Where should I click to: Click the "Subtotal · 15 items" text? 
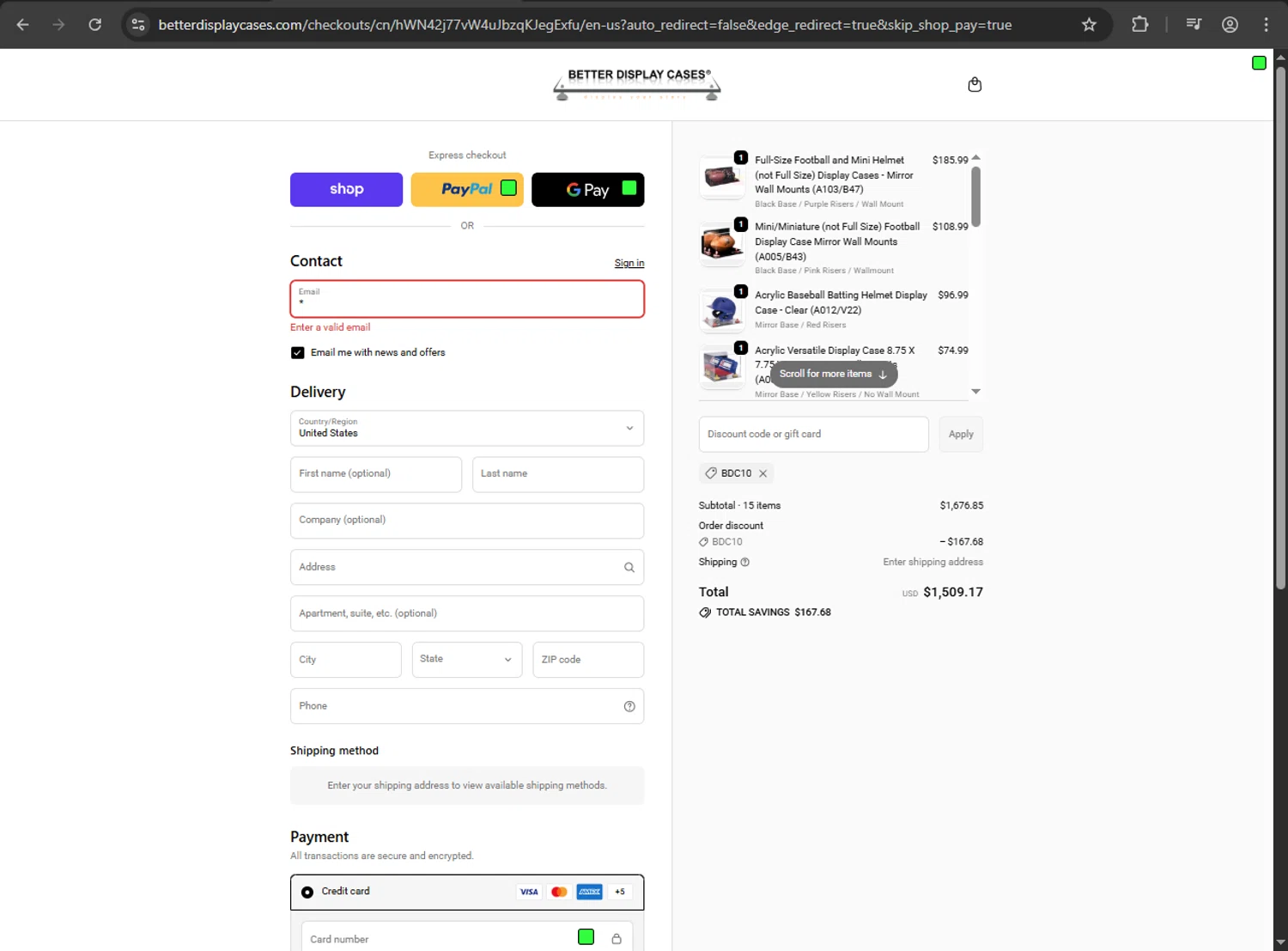tap(739, 506)
